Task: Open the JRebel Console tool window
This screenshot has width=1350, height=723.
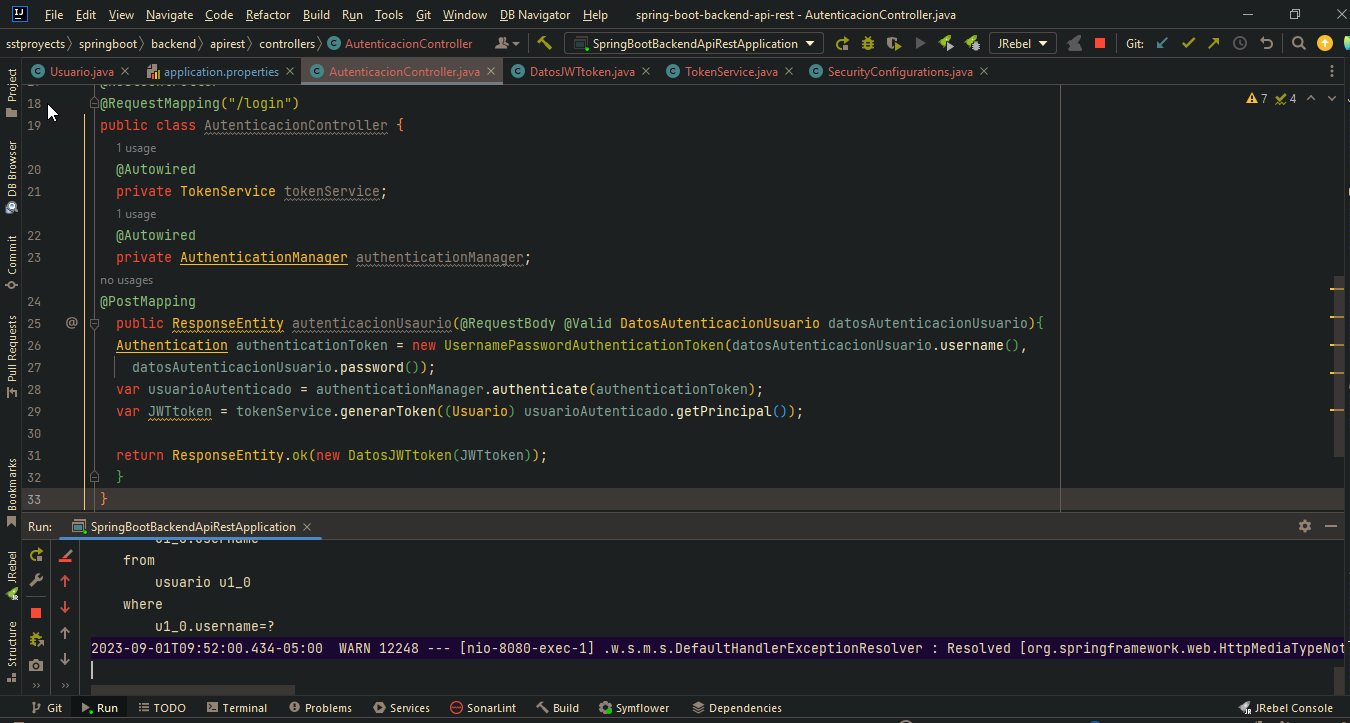Action: [x=1285, y=707]
